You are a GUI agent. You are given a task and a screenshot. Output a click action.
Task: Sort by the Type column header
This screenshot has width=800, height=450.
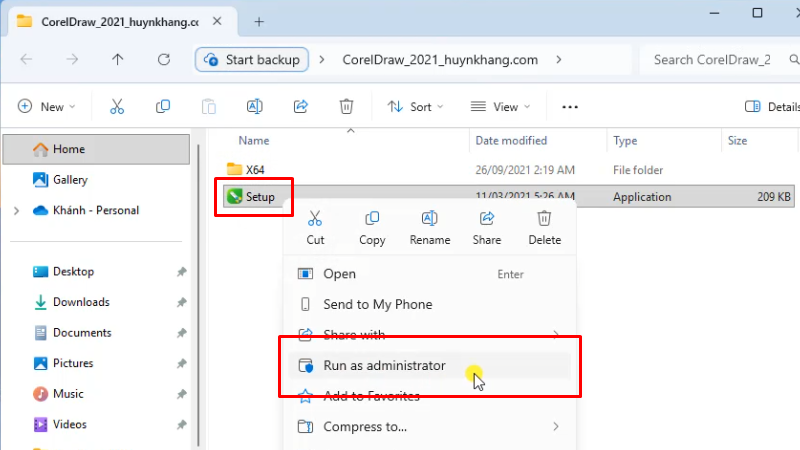pos(625,141)
